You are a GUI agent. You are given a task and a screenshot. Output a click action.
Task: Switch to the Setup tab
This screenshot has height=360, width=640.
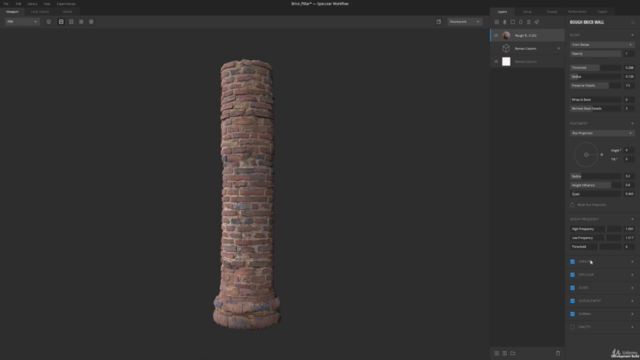tap(527, 12)
